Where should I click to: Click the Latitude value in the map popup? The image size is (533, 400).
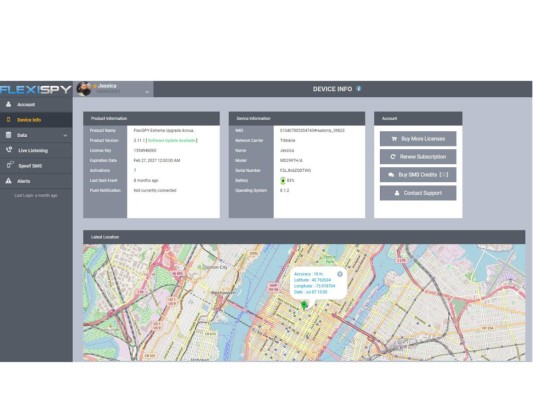click(321, 280)
